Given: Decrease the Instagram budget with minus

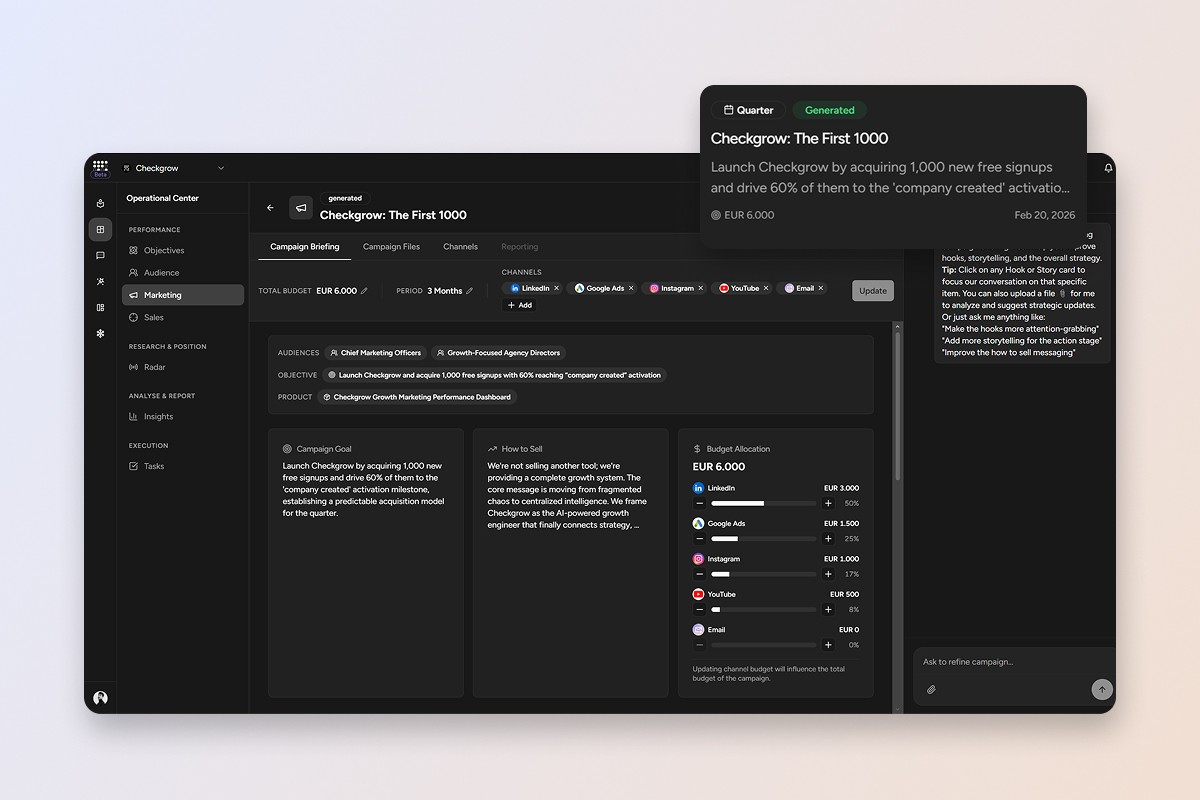Looking at the screenshot, I should pos(699,574).
